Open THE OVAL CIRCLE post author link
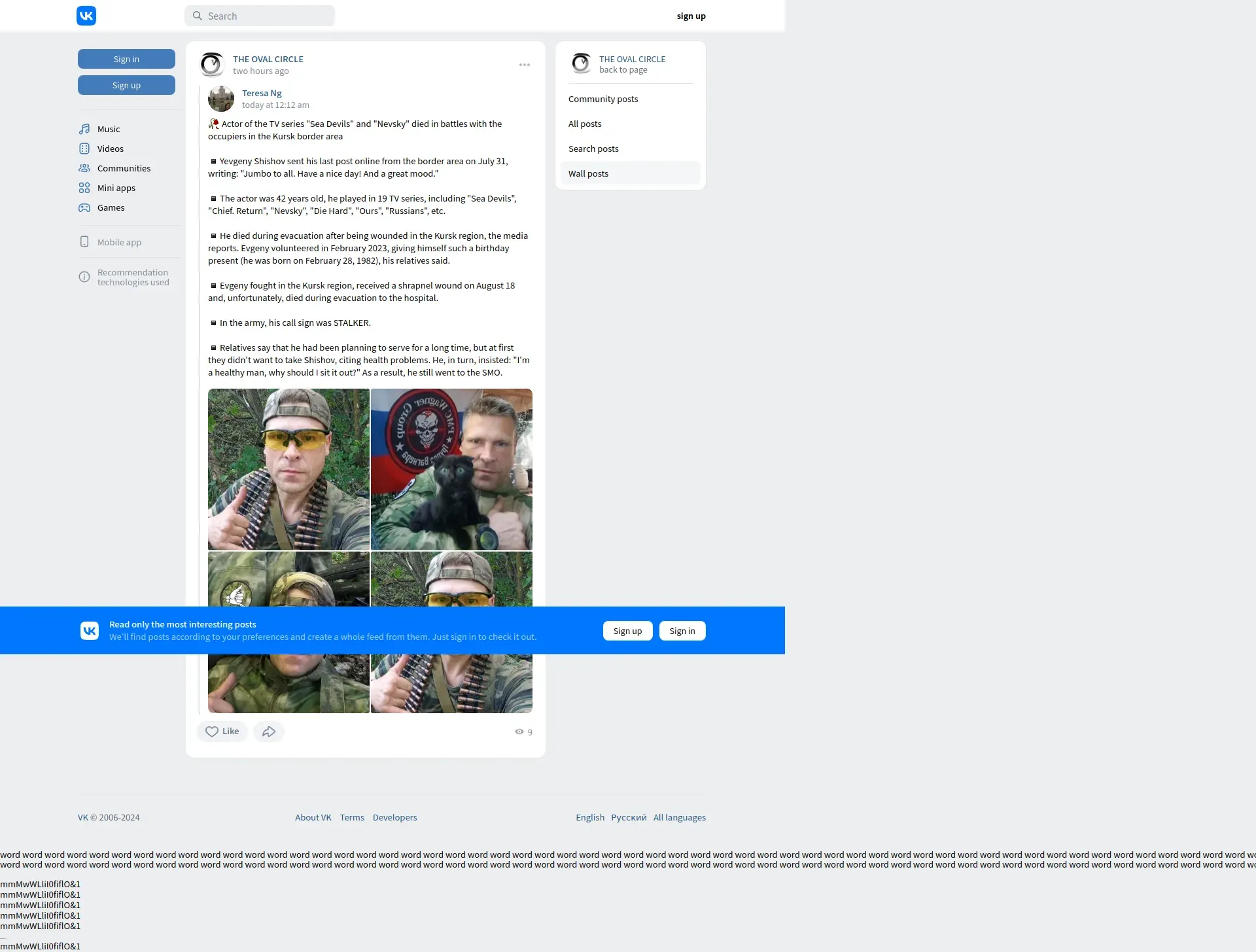The width and height of the screenshot is (1256, 952). (x=268, y=59)
